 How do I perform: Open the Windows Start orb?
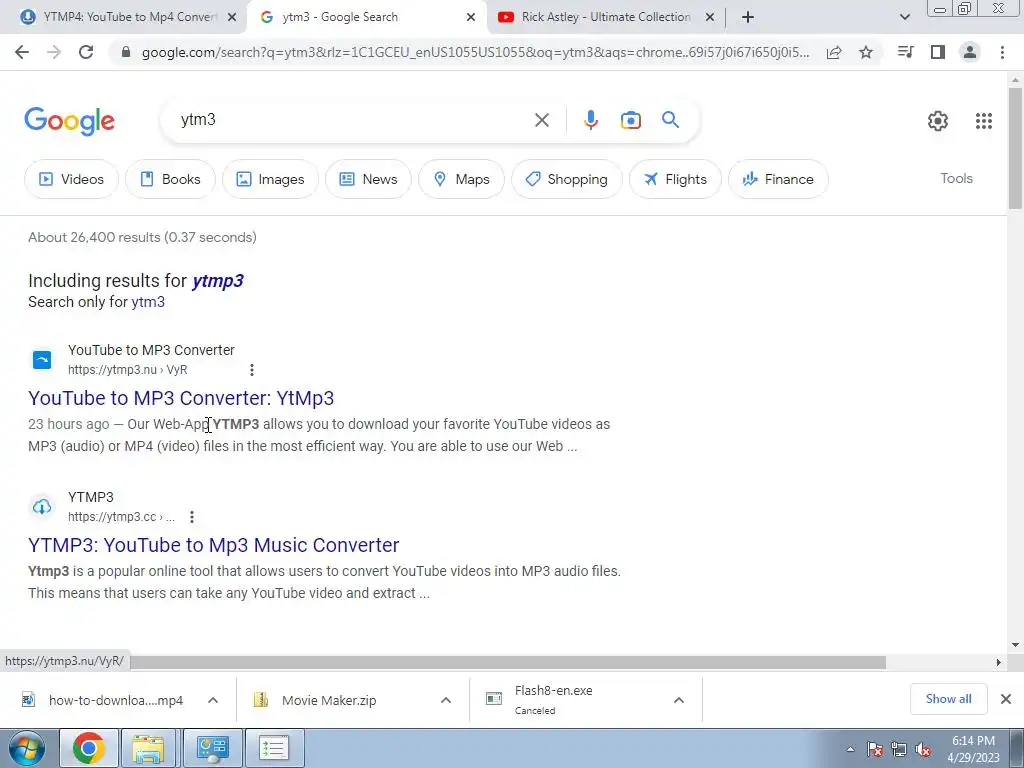click(x=27, y=748)
